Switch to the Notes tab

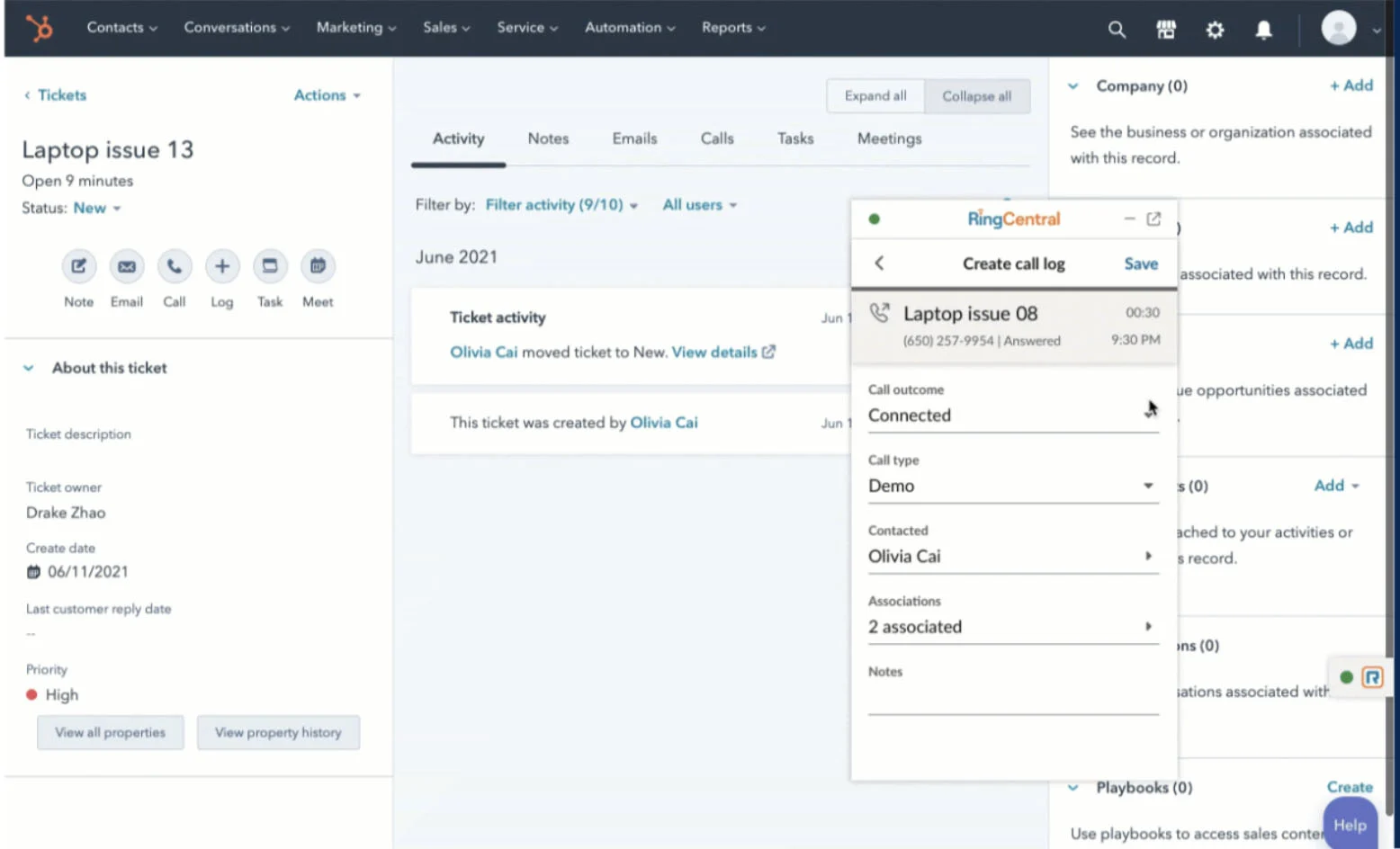click(x=548, y=139)
